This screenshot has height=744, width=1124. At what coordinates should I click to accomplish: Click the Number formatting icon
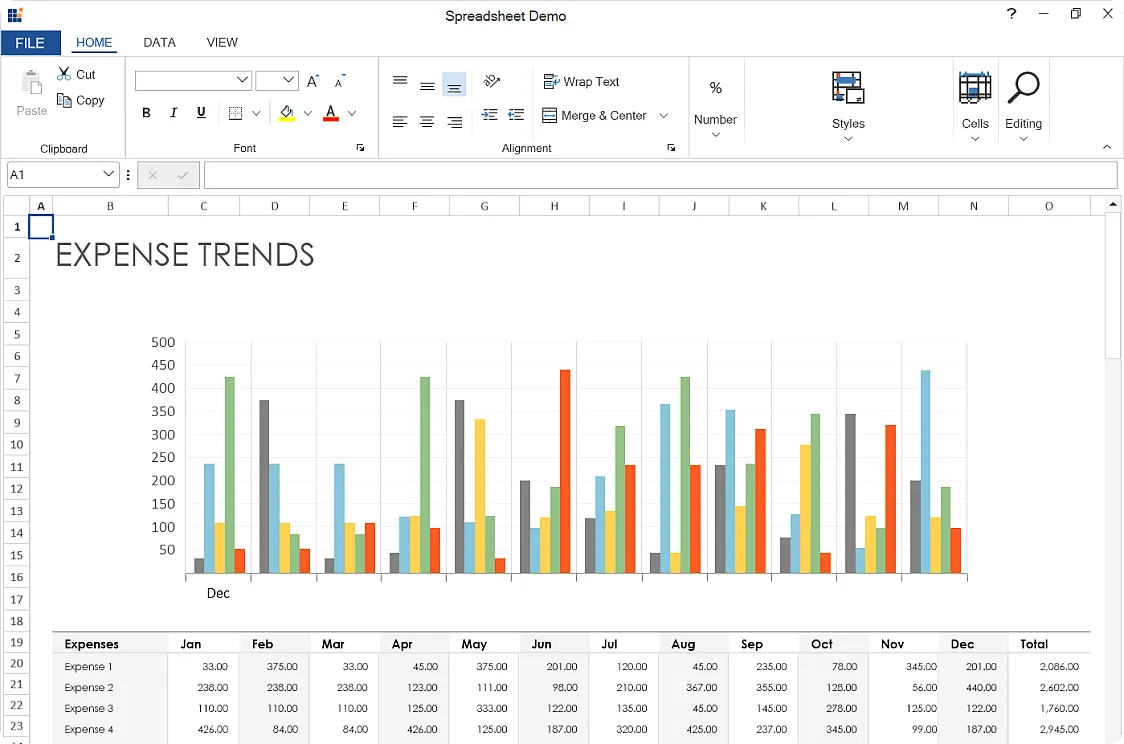715,89
